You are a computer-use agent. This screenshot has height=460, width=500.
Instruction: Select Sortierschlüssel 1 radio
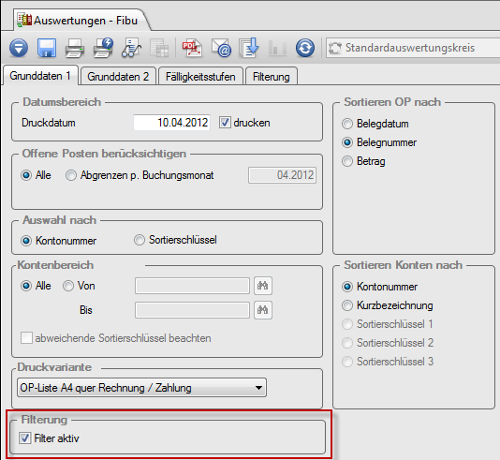click(x=347, y=324)
